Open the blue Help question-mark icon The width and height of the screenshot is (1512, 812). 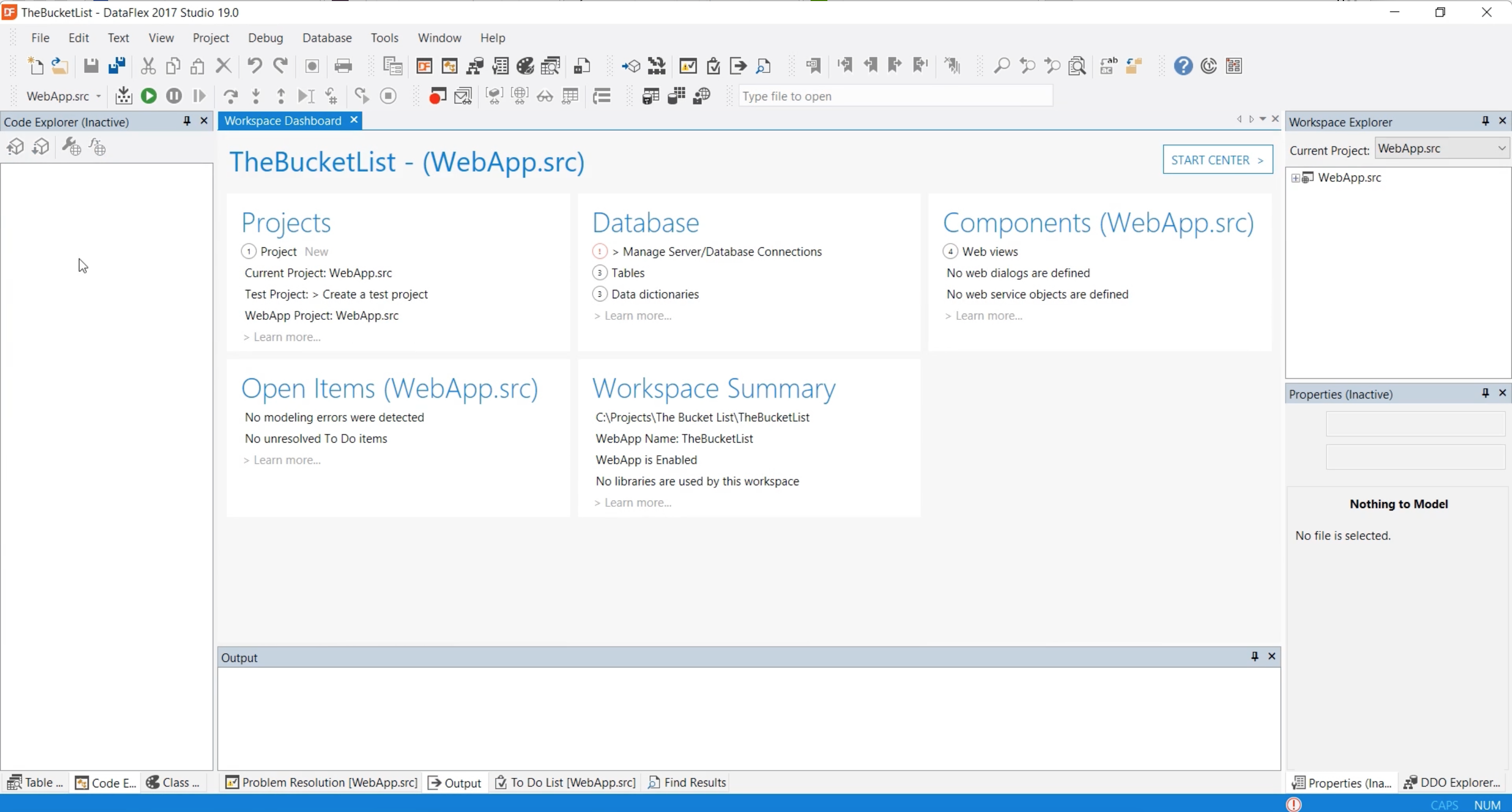[1183, 66]
